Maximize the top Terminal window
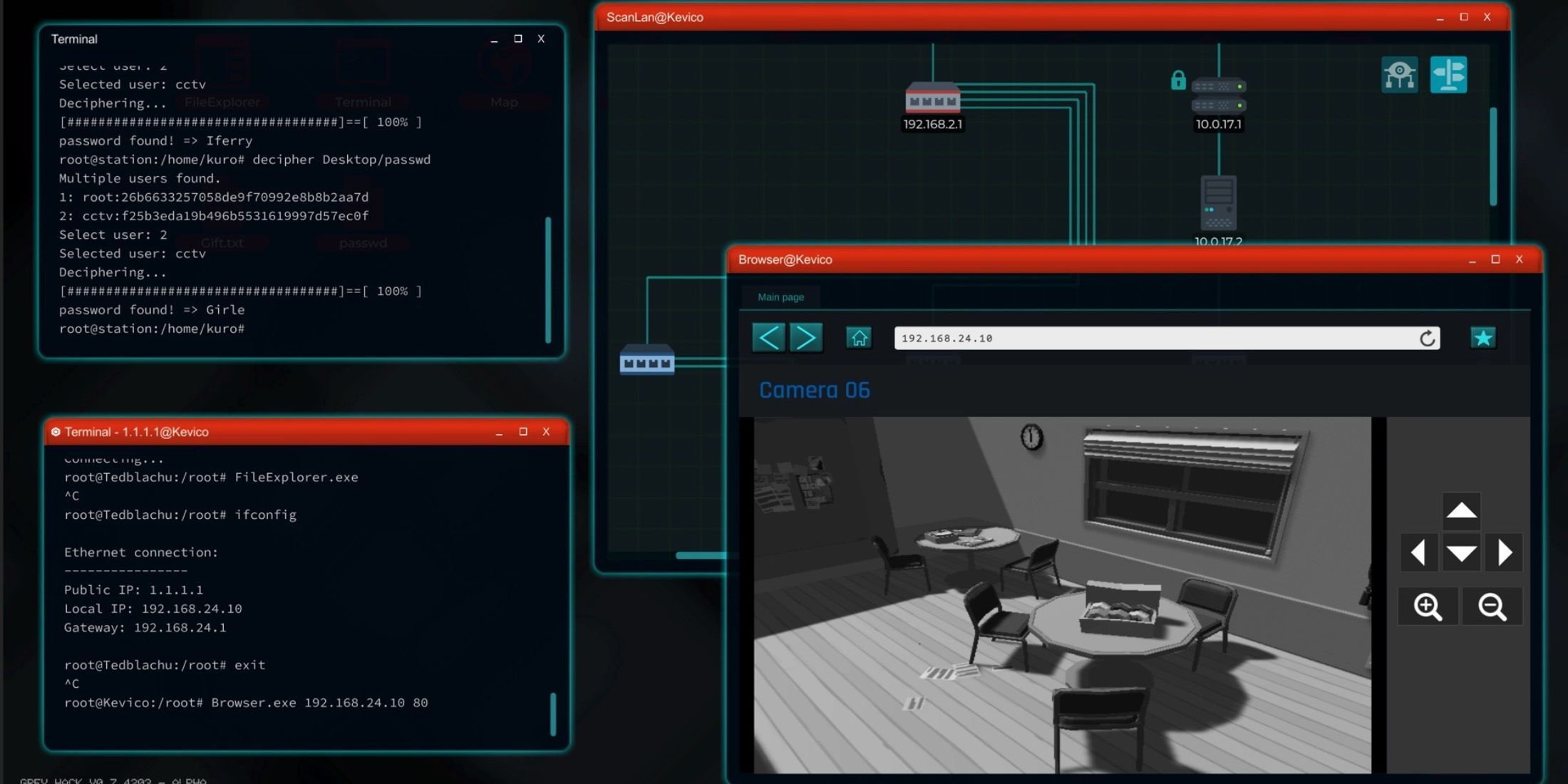 (518, 38)
